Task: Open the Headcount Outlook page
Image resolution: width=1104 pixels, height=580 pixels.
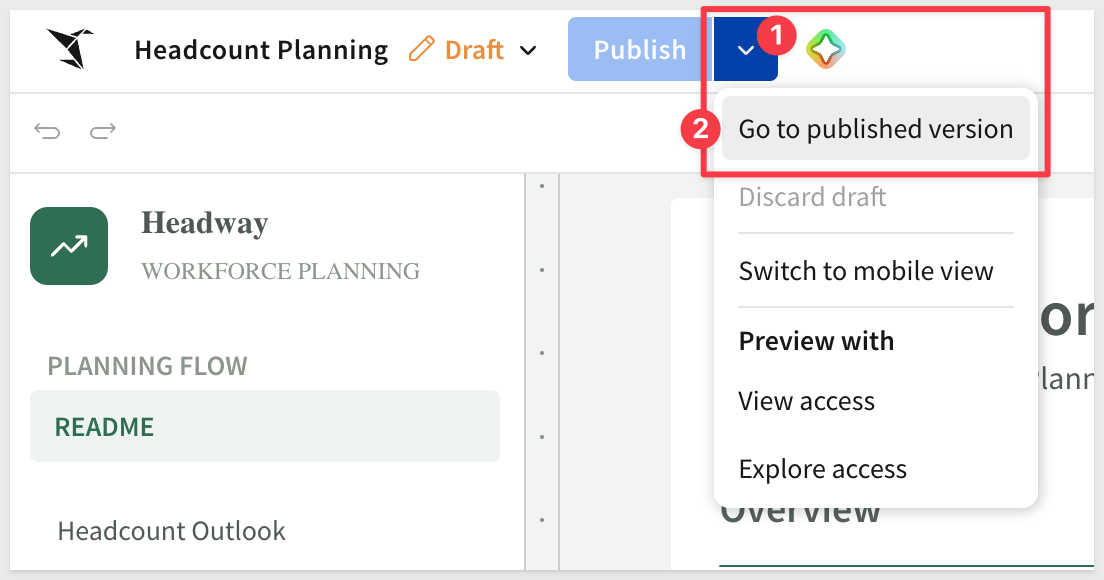Action: coord(172,531)
